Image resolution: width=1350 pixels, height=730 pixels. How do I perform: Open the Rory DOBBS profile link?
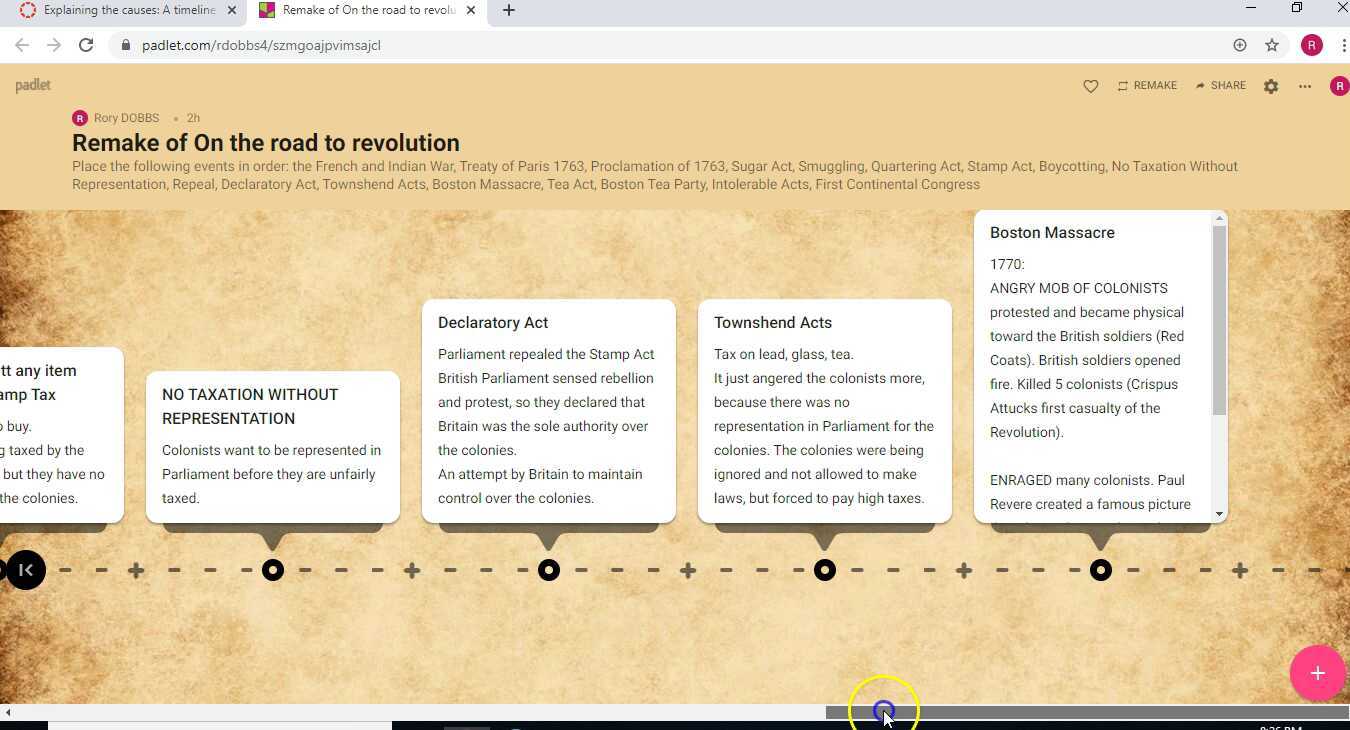pyautogui.click(x=126, y=118)
